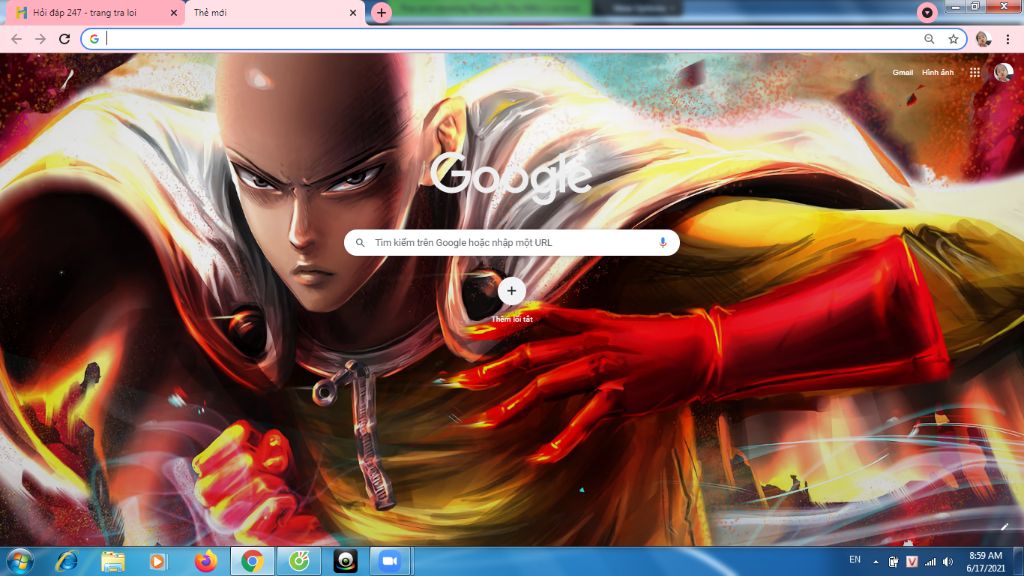Close the Thẻ mới tab
The width and height of the screenshot is (1024, 576).
pos(353,12)
